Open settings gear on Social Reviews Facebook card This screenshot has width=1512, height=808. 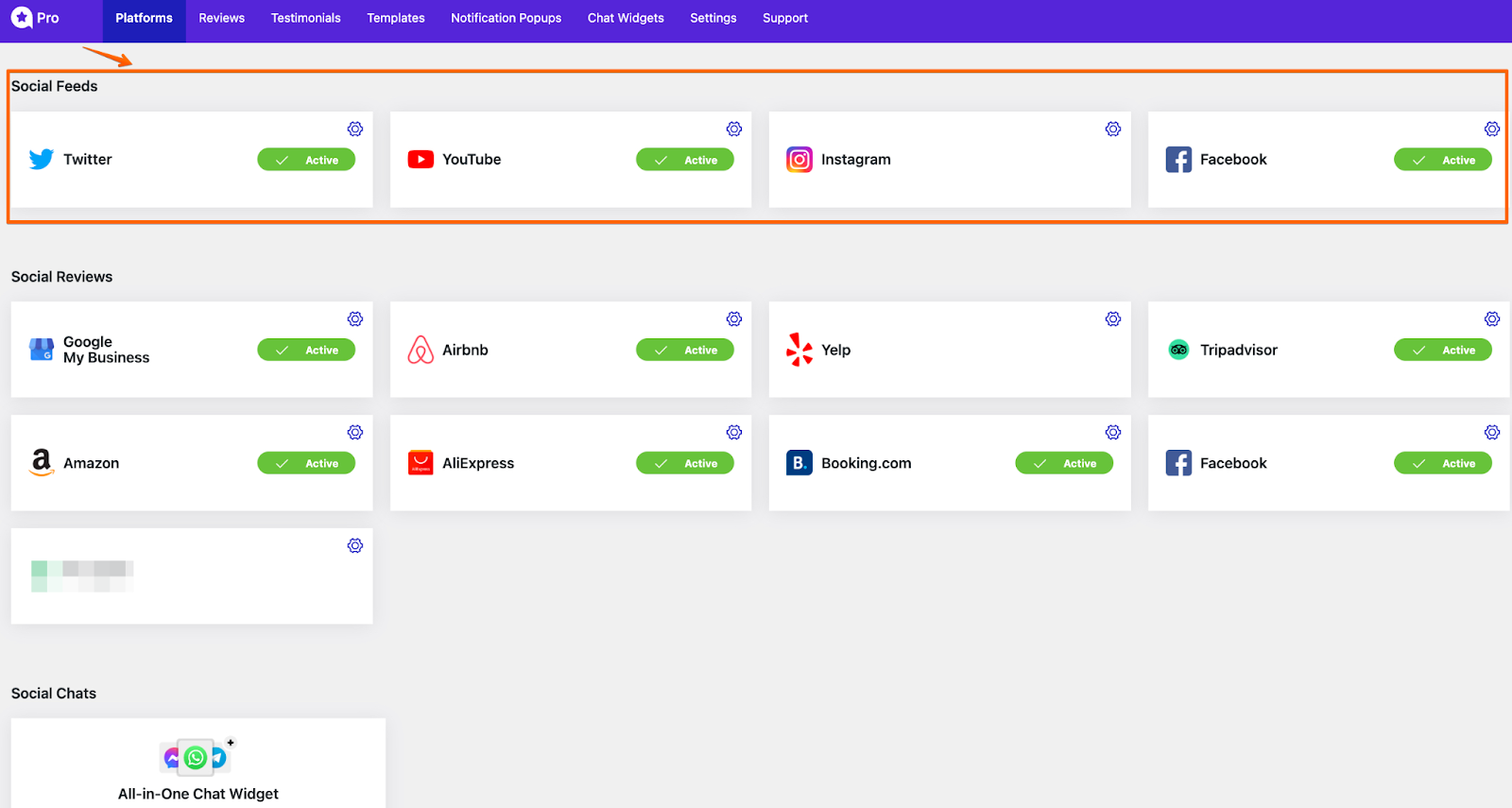1492,432
